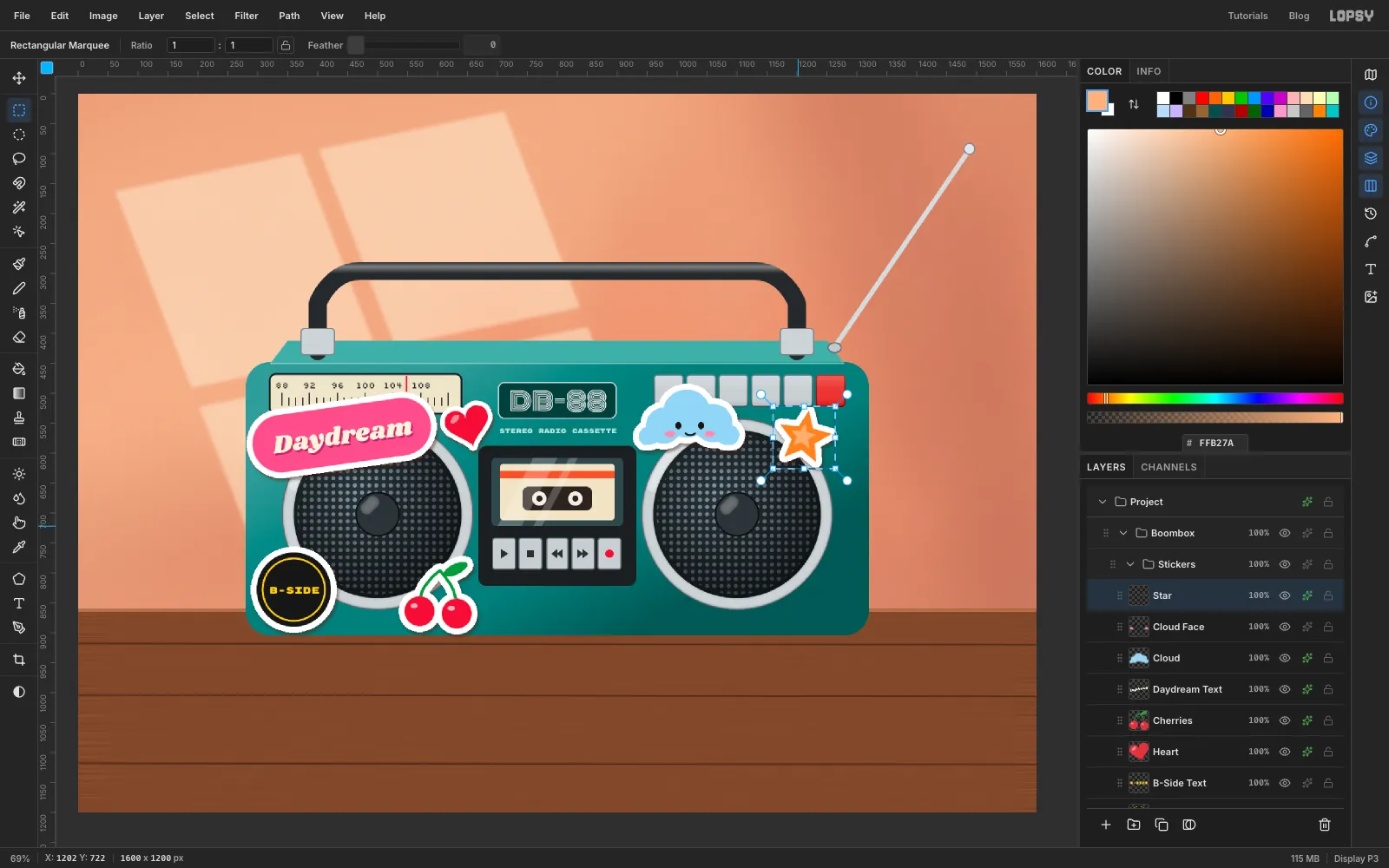1389x868 pixels.
Task: Toggle the ratio lock icon
Action: 286,45
